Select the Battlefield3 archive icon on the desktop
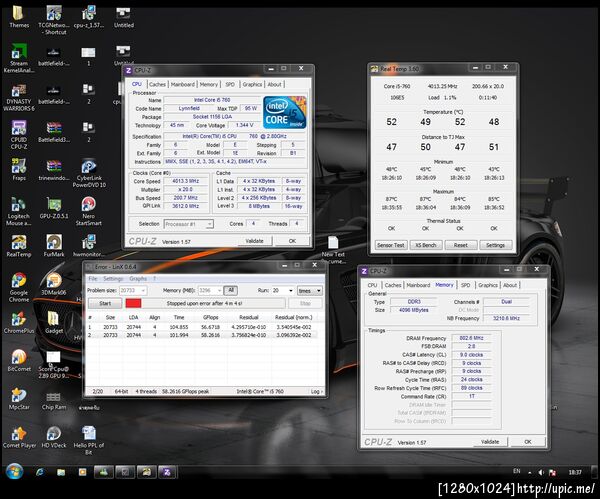 pos(54,132)
